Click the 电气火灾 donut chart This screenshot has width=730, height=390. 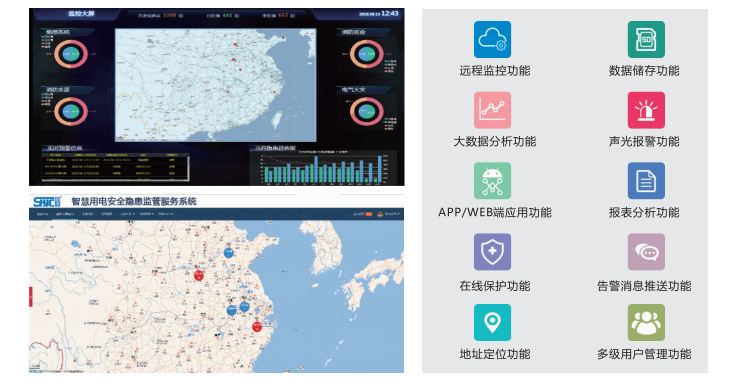tap(366, 112)
